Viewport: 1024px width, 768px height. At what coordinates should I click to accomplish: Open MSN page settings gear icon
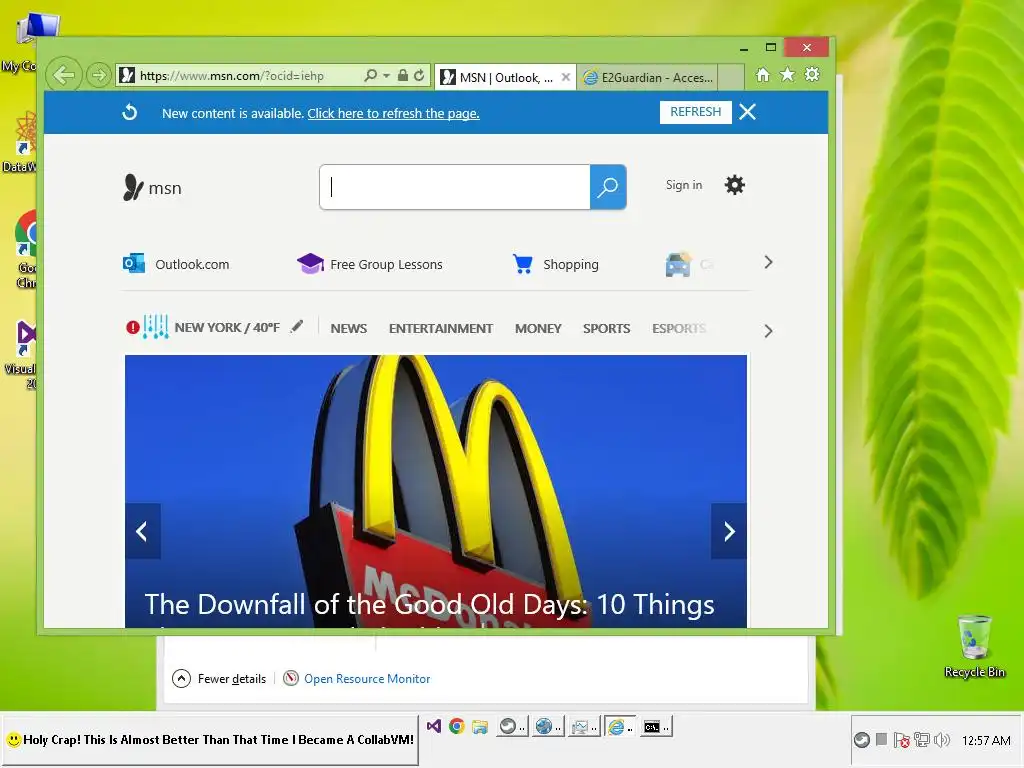coord(735,185)
